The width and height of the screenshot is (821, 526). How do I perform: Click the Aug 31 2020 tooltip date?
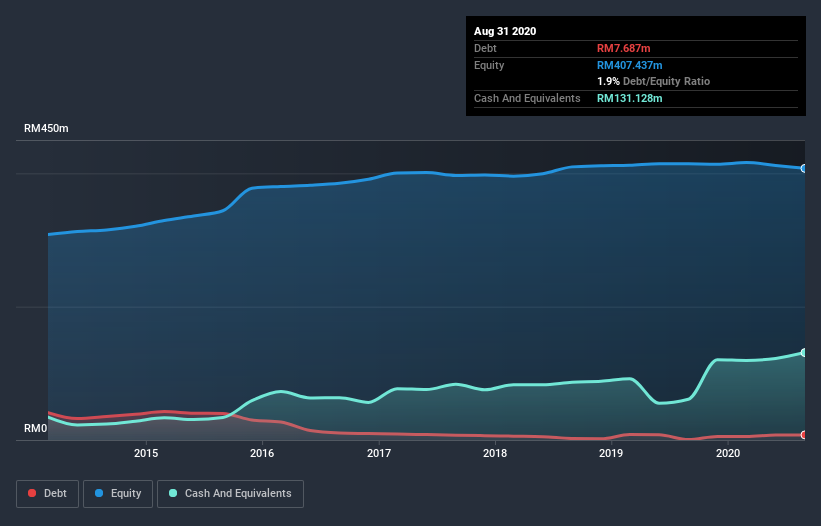tap(505, 31)
